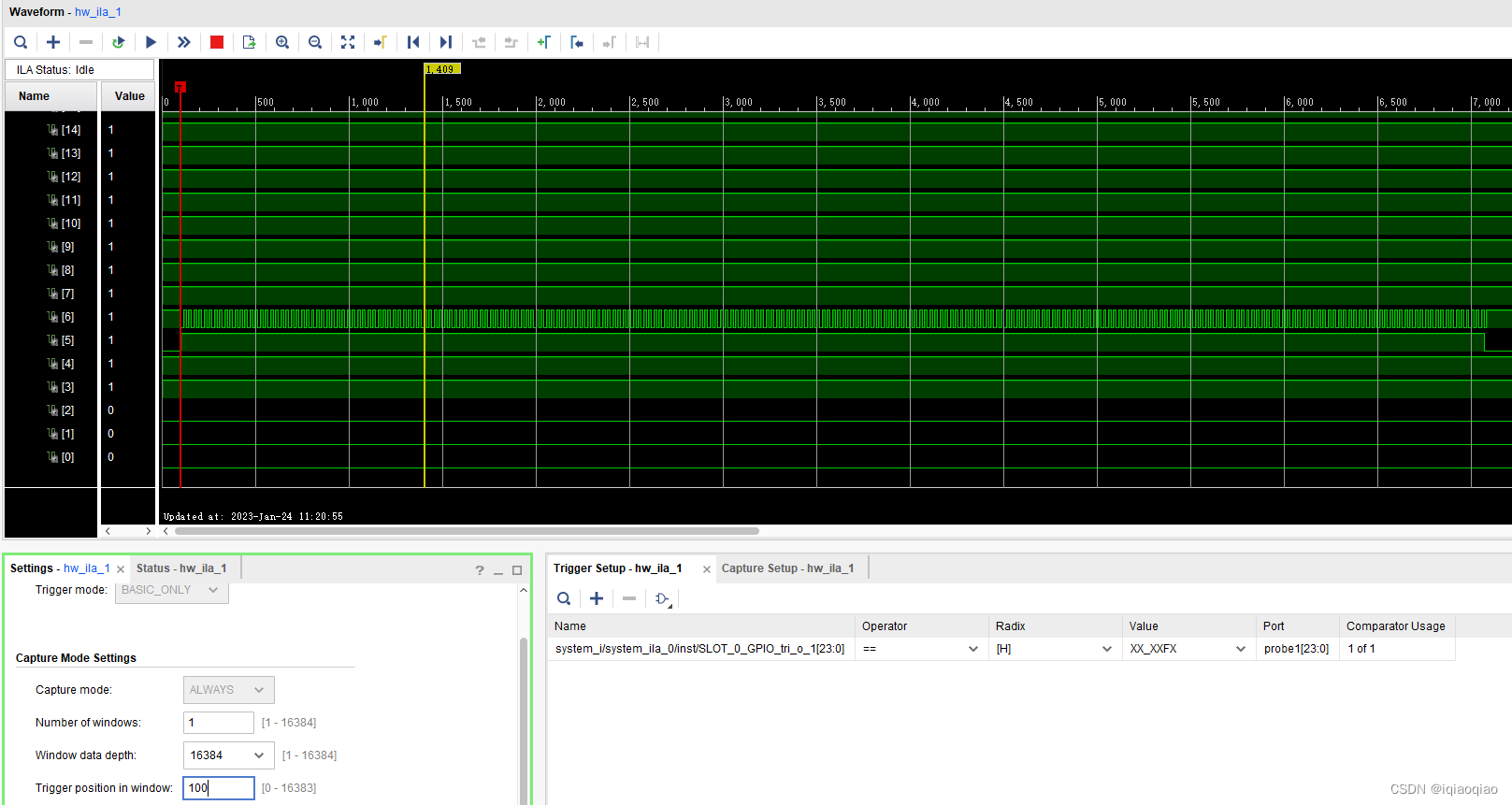The height and width of the screenshot is (805, 1512).
Task: Minimize the Settings panel
Action: click(x=498, y=570)
